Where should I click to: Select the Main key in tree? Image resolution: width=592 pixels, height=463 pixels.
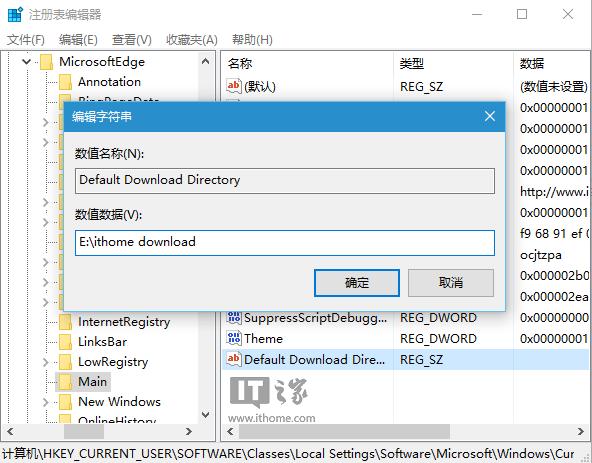point(92,382)
